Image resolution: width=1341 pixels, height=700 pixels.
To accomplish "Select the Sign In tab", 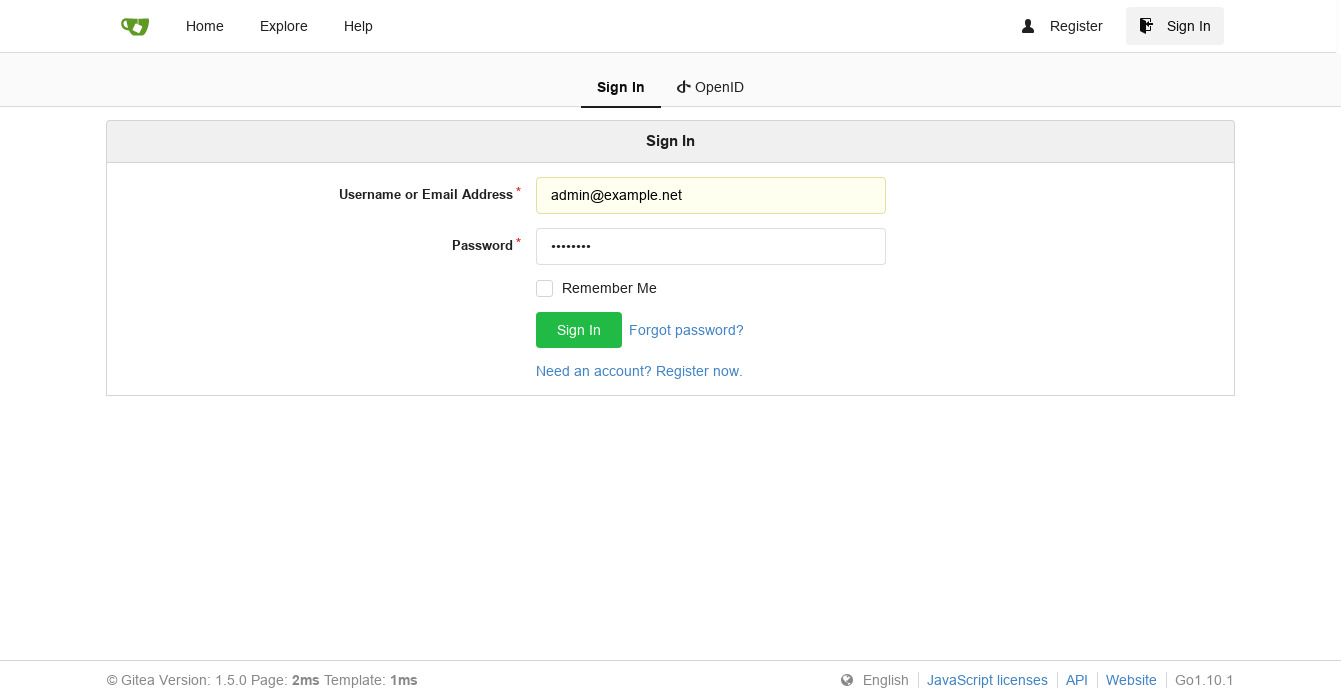I will click(x=620, y=87).
